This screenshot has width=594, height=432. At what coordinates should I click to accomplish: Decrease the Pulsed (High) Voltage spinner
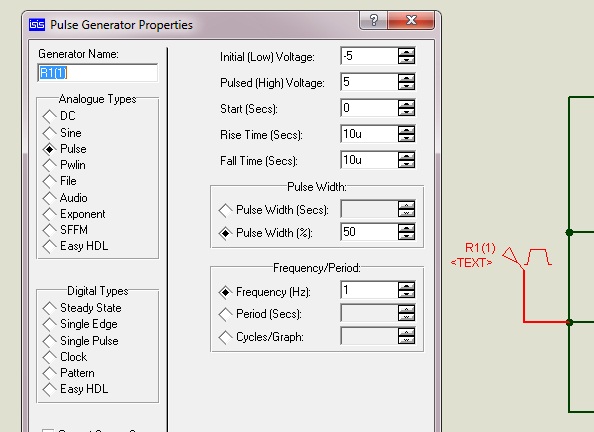point(406,86)
